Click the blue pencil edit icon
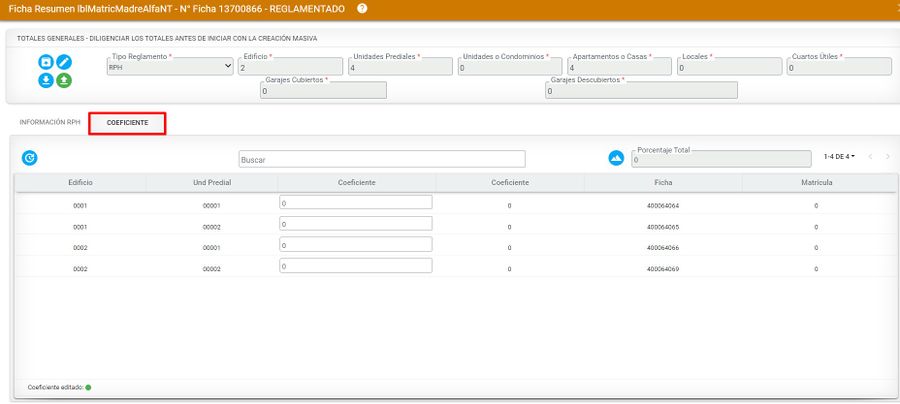The width and height of the screenshot is (900, 404). pyautogui.click(x=64, y=62)
